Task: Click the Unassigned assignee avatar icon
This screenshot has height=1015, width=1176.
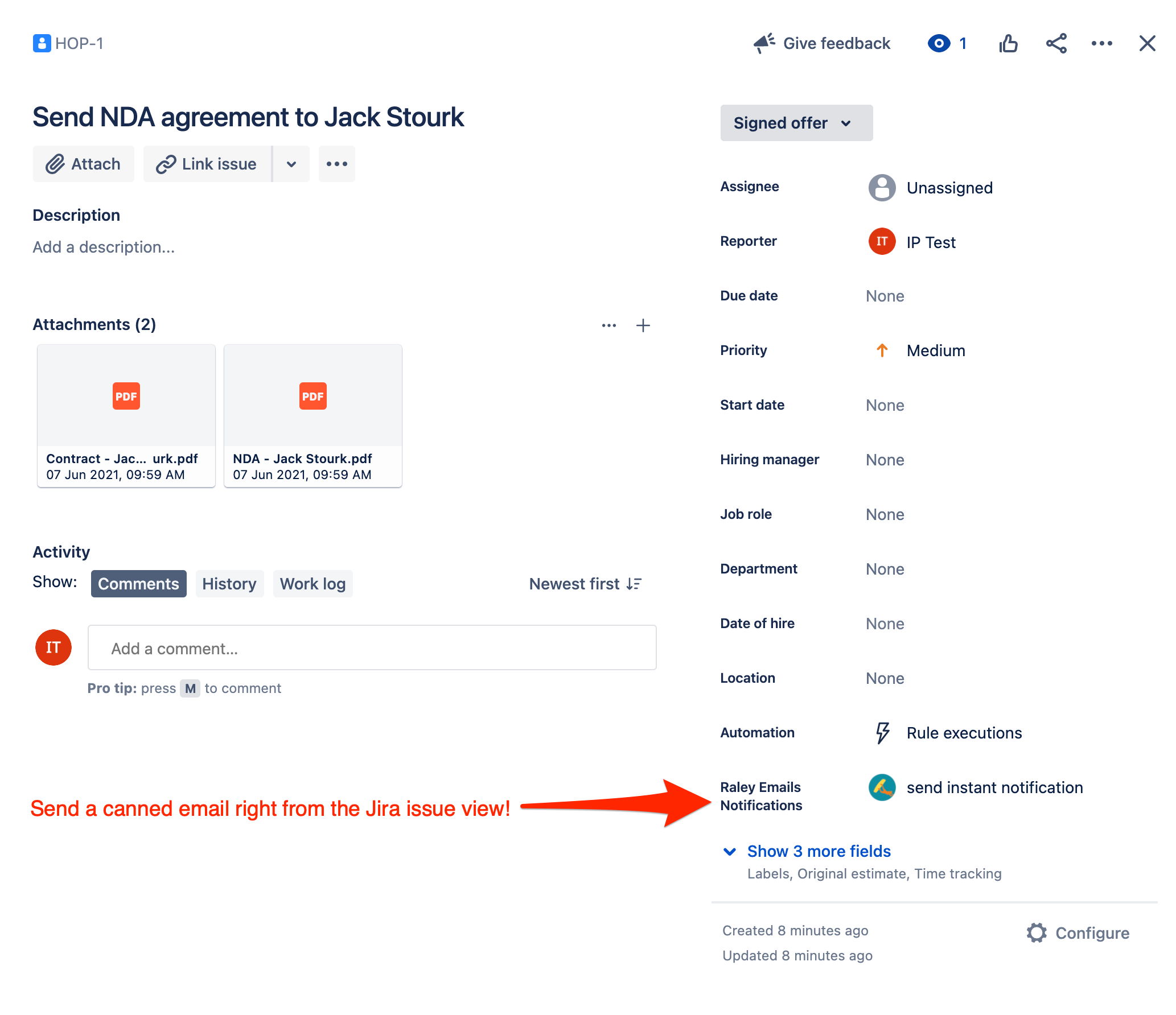Action: [x=881, y=188]
